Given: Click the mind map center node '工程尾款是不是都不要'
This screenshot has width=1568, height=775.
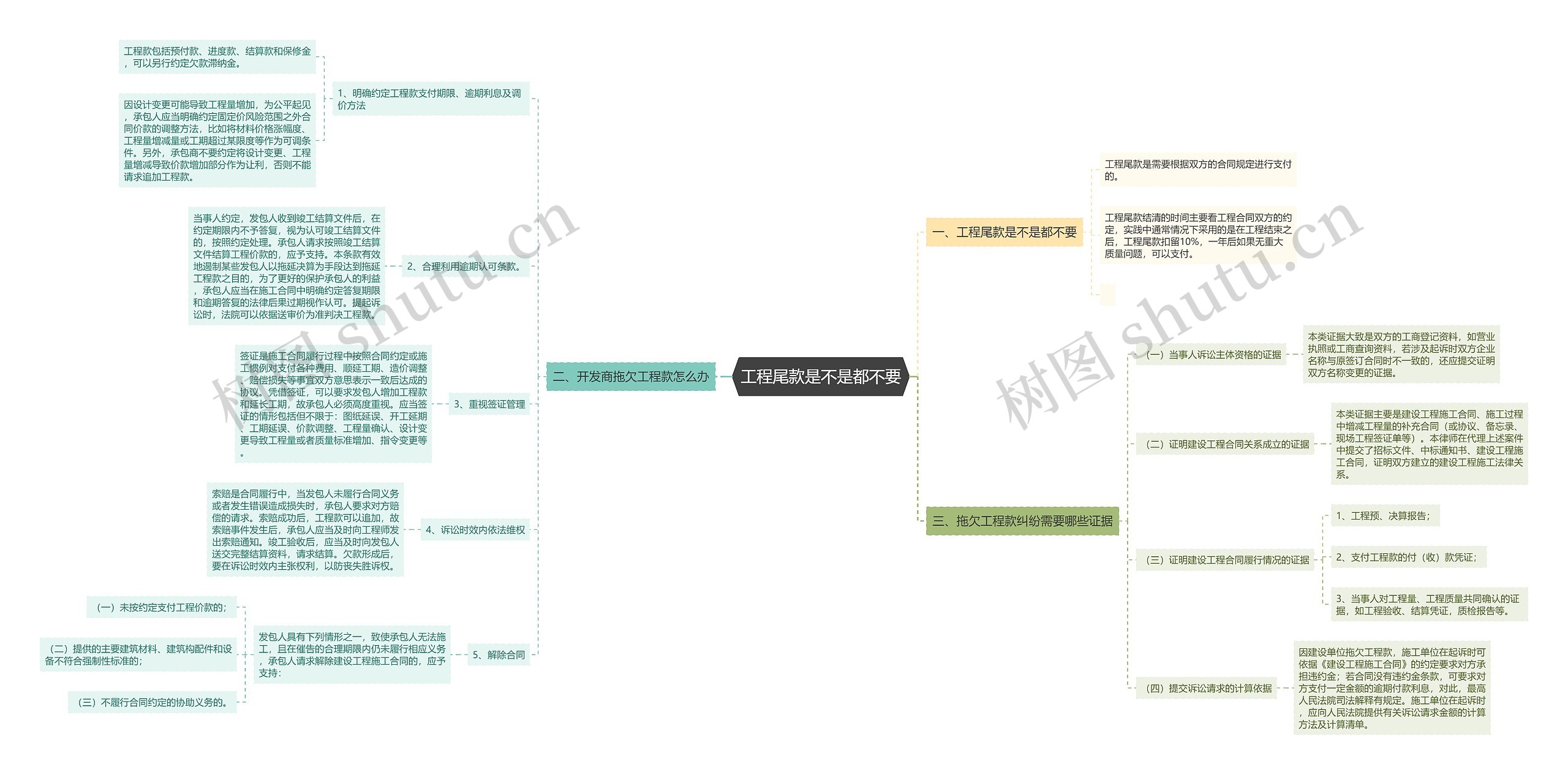Looking at the screenshot, I should point(799,386).
